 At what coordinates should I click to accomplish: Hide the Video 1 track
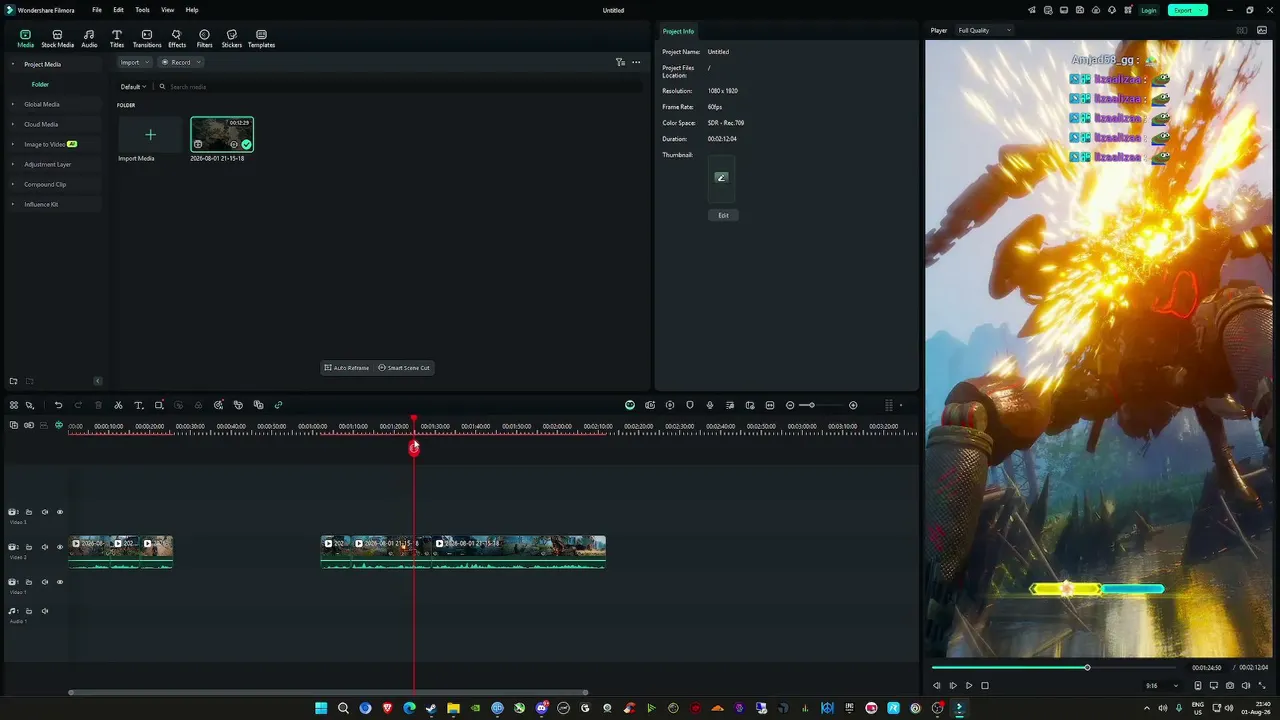pos(60,582)
